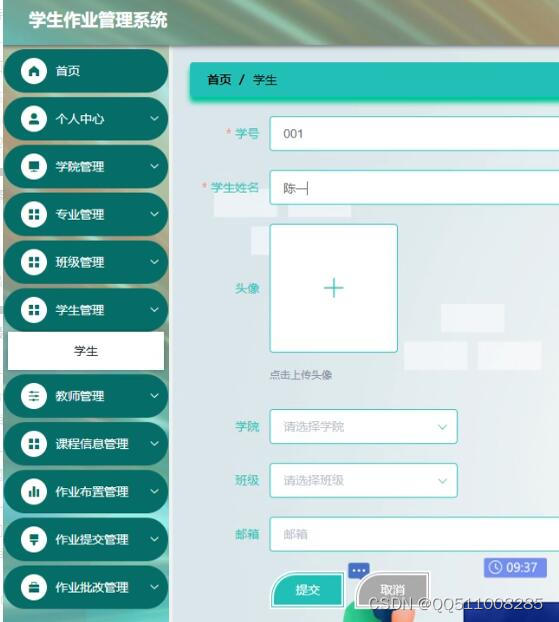This screenshot has width=559, height=622.
Task: Expand the 班级管理 chevron
Action: pyautogui.click(x=154, y=262)
